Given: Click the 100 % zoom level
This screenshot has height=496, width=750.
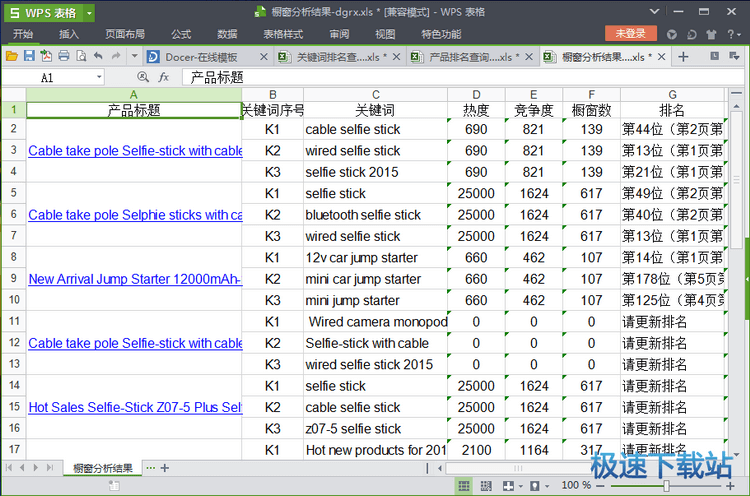Looking at the screenshot, I should click(x=576, y=485).
